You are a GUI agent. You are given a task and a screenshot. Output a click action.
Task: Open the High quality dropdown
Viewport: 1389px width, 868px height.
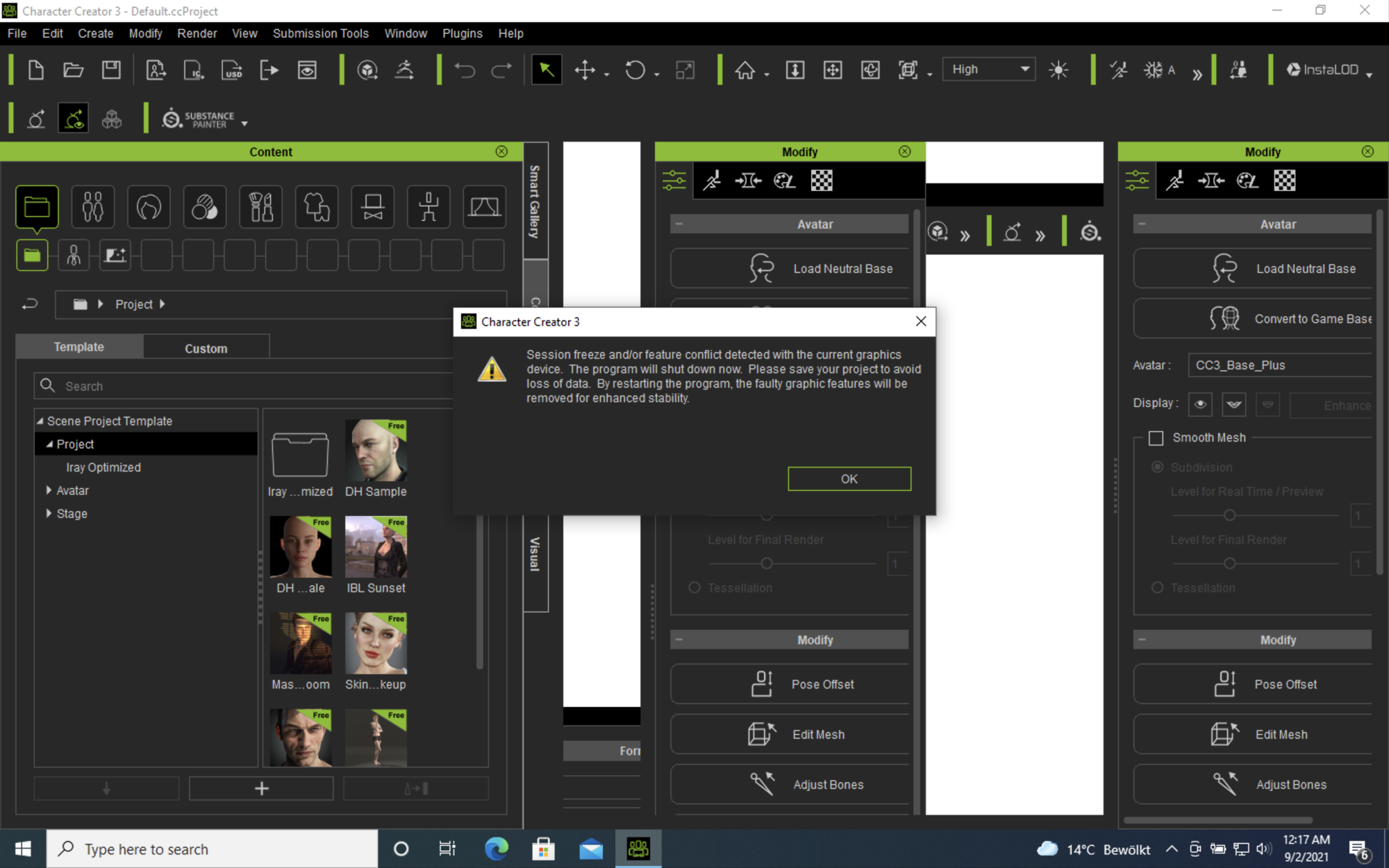point(989,69)
